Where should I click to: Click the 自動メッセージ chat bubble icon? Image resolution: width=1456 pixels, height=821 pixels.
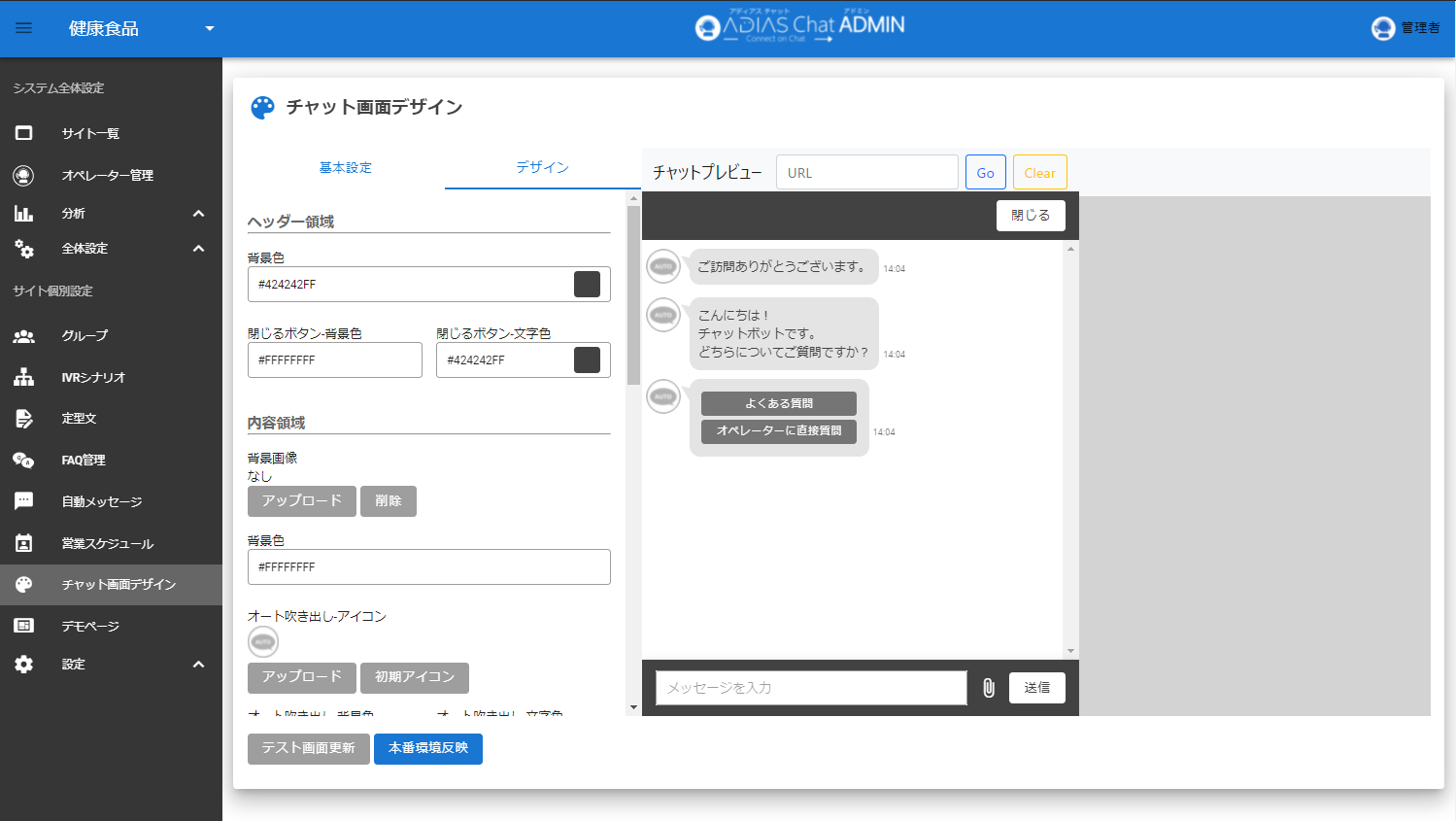[x=24, y=501]
